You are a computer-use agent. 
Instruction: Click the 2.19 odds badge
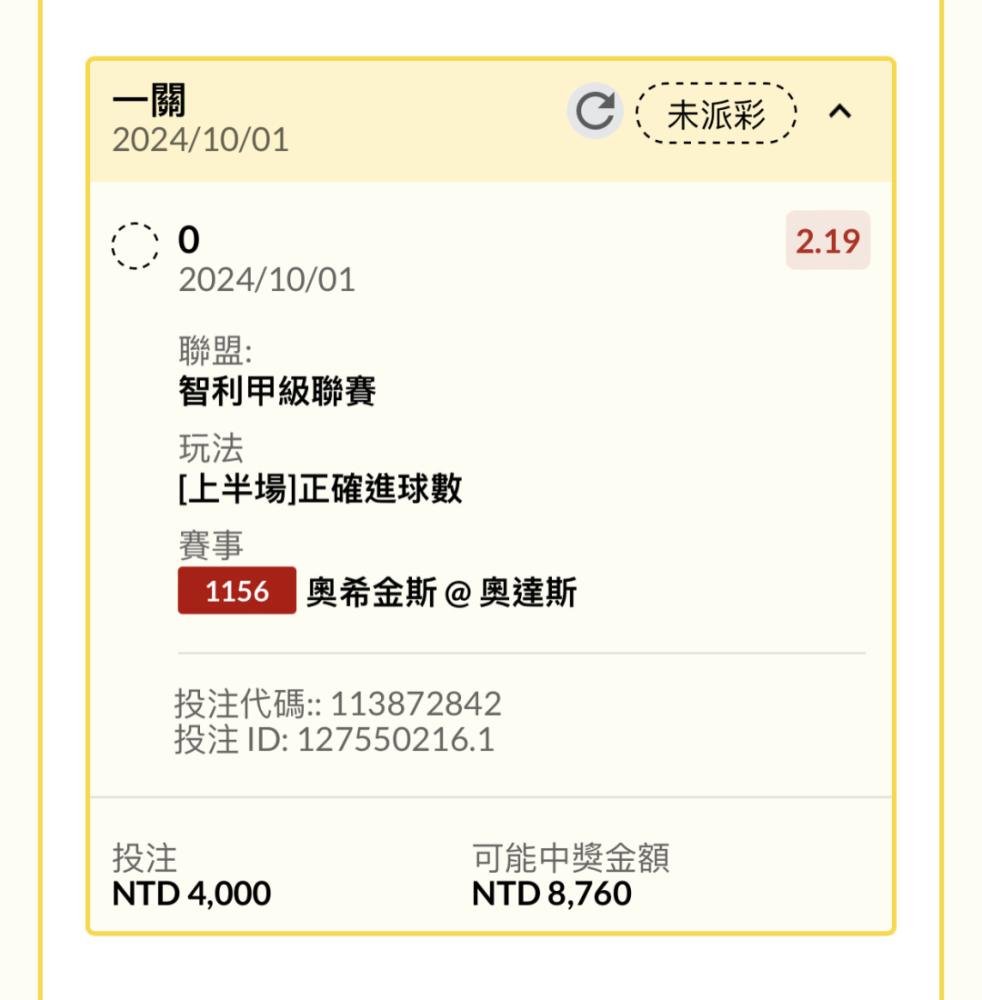point(828,240)
